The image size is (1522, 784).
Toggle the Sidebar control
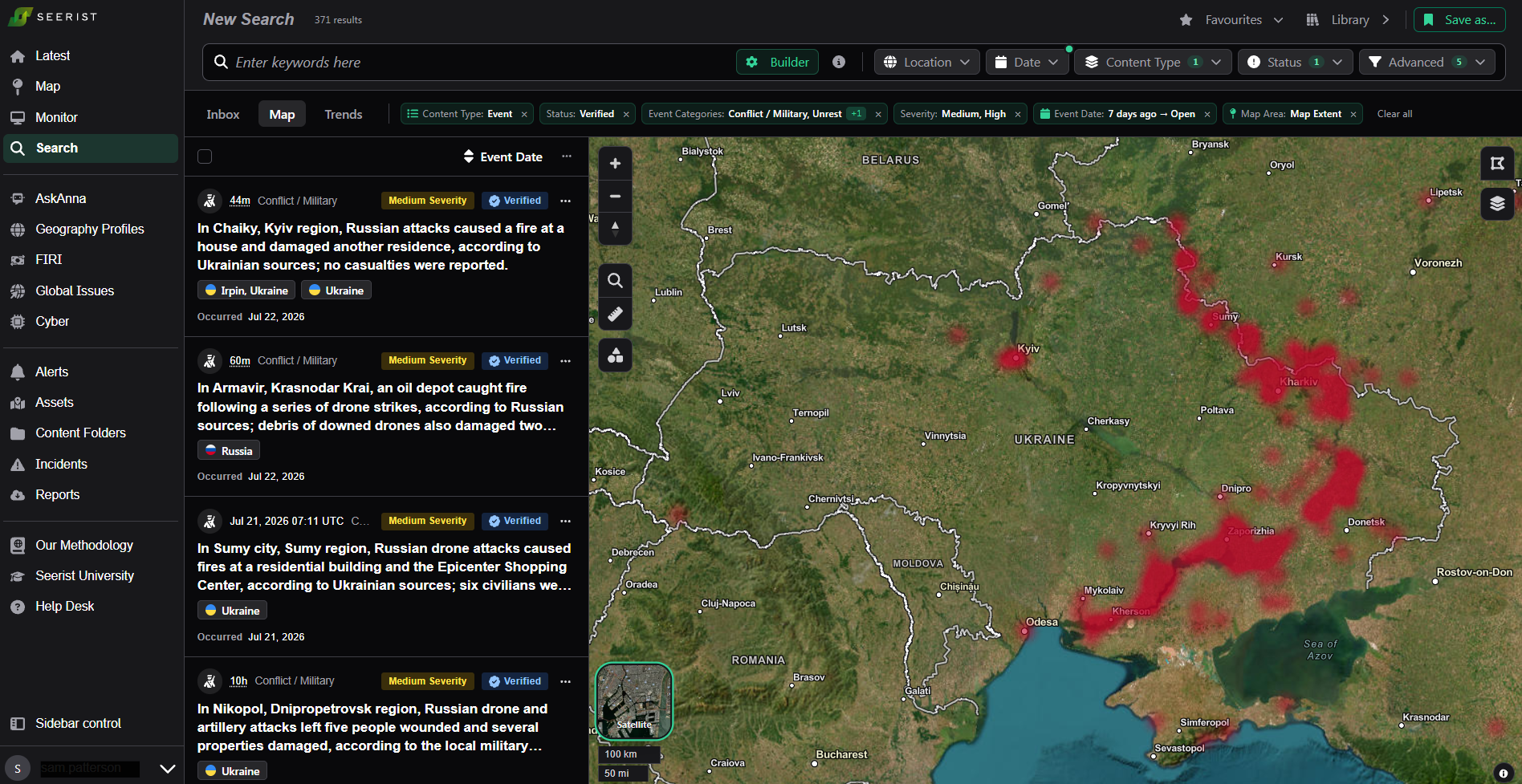pos(78,723)
